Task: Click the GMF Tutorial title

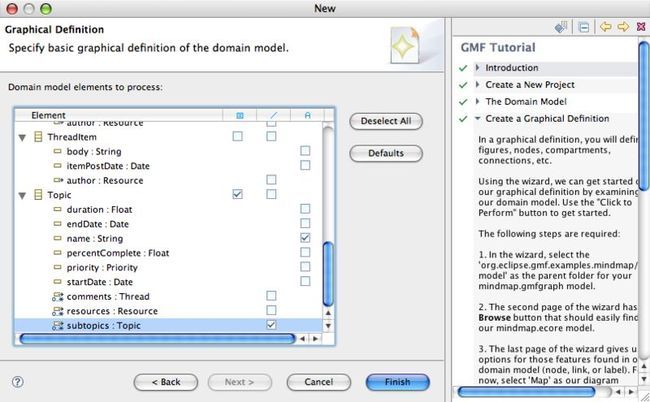Action: pyautogui.click(x=498, y=48)
